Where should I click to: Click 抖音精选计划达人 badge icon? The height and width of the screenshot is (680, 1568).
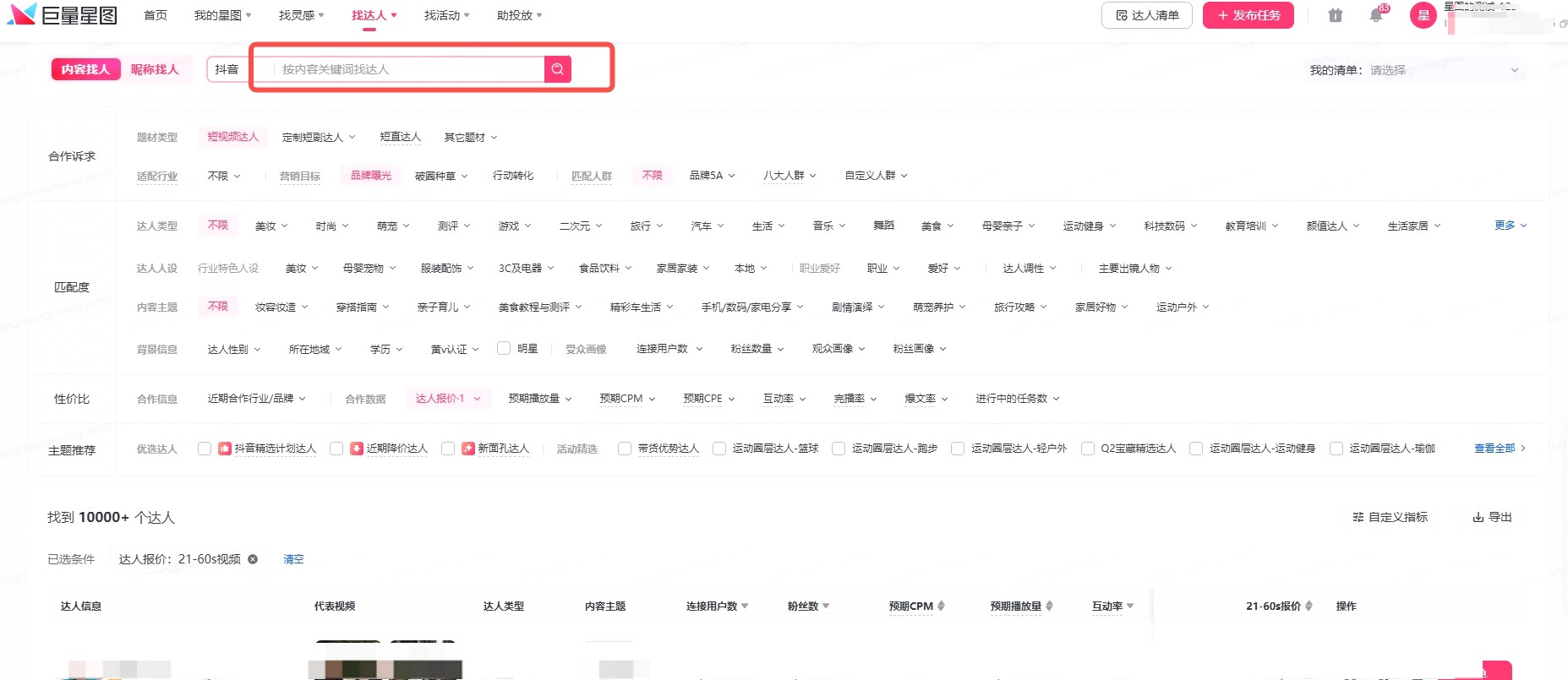[x=225, y=449]
